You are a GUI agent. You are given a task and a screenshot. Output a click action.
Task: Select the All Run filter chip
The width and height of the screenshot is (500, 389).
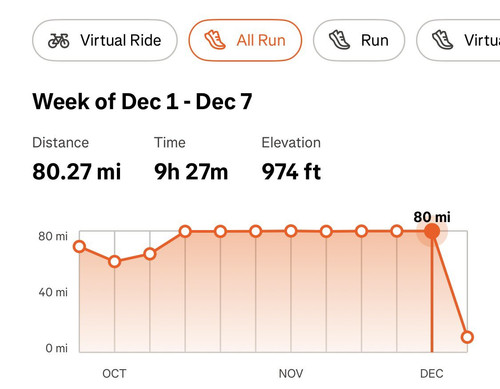click(x=245, y=40)
